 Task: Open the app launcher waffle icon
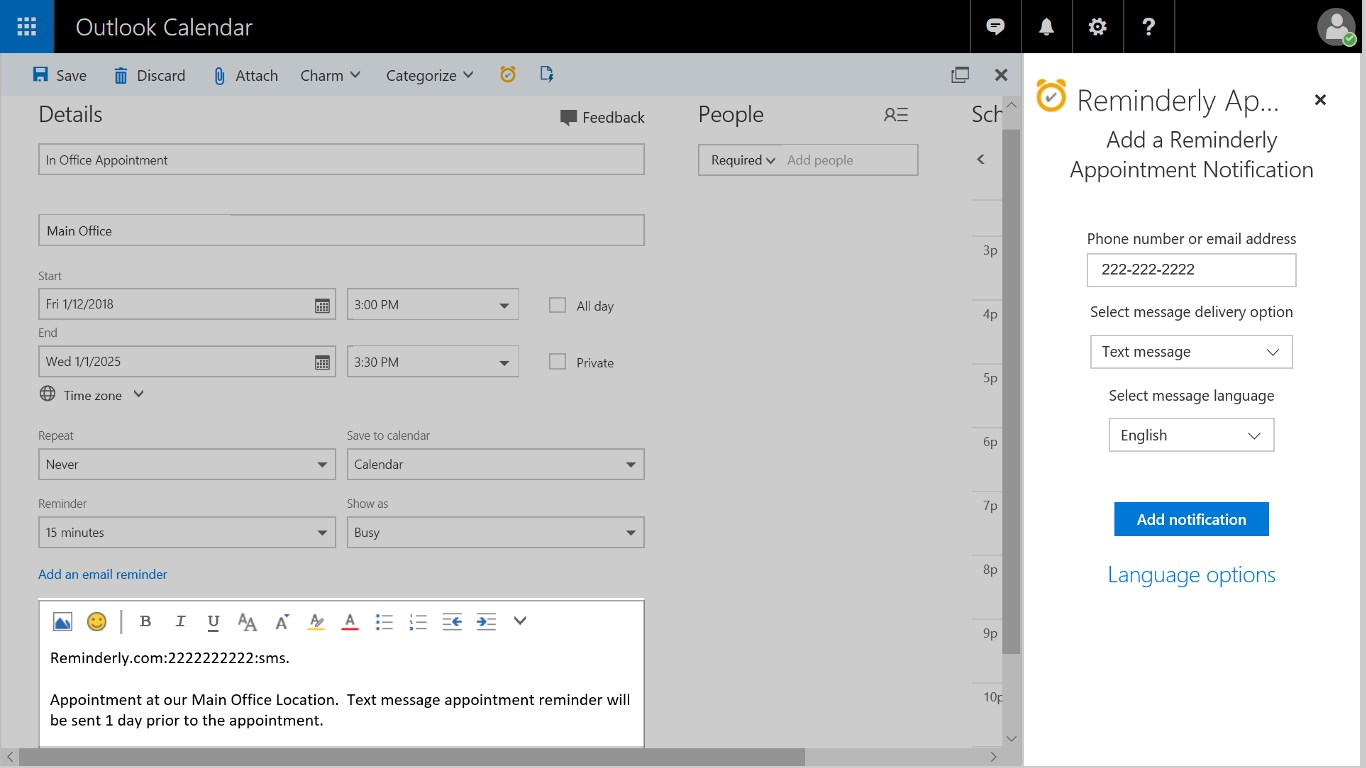pyautogui.click(x=27, y=27)
